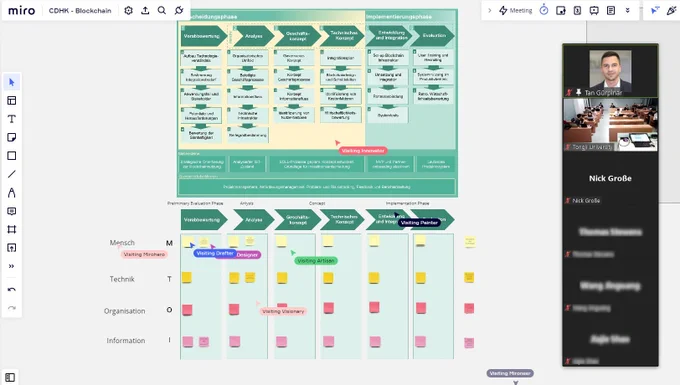The height and width of the screenshot is (385, 680).
Task: Click the Implementation Phase label
Action: click(x=408, y=203)
